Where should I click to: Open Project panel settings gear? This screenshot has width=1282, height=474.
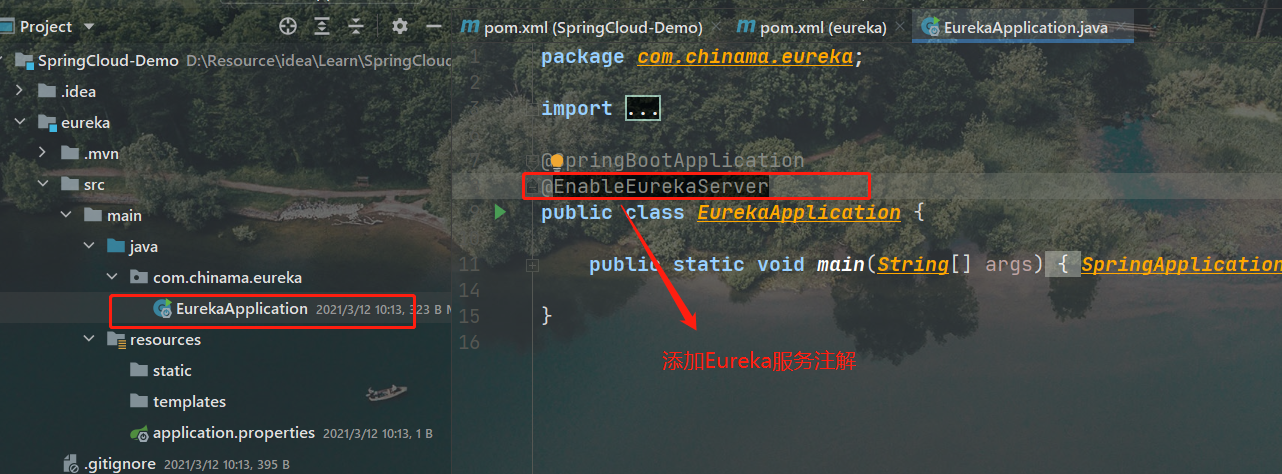(400, 26)
